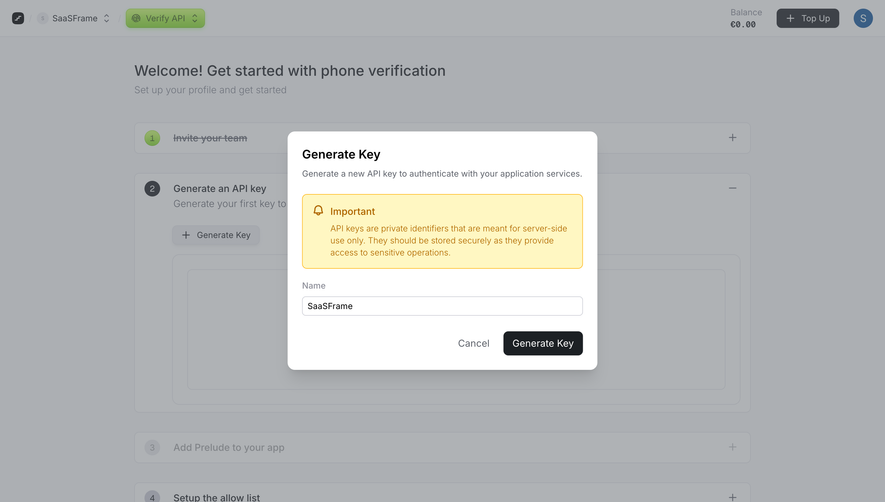Click the Top Up button
The height and width of the screenshot is (502, 885).
[808, 18]
